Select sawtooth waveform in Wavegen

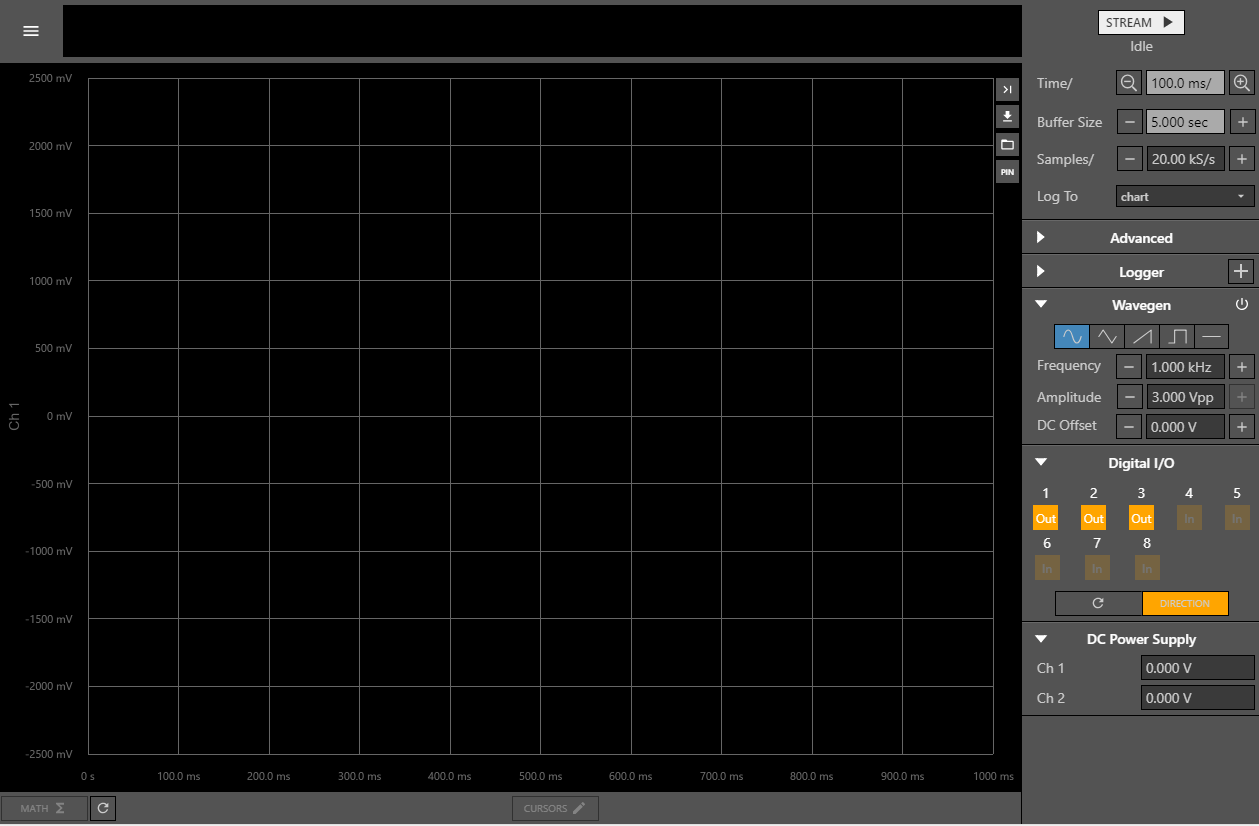1142,336
